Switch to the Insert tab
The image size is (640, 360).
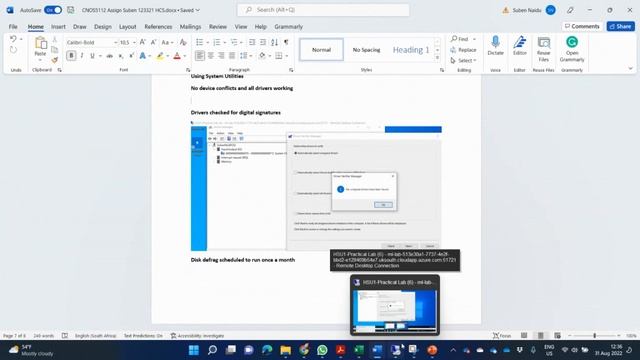[58, 27]
